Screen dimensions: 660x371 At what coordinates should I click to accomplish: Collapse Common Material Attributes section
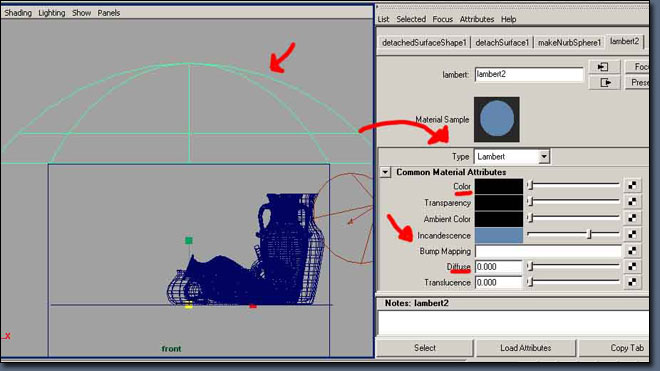(x=385, y=172)
